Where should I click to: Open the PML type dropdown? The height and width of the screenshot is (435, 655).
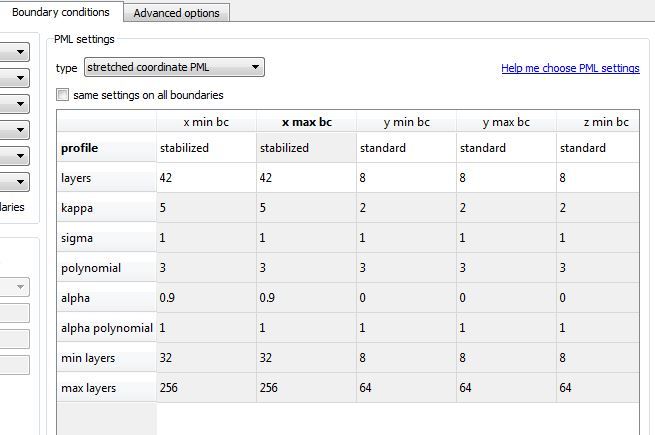[173, 68]
